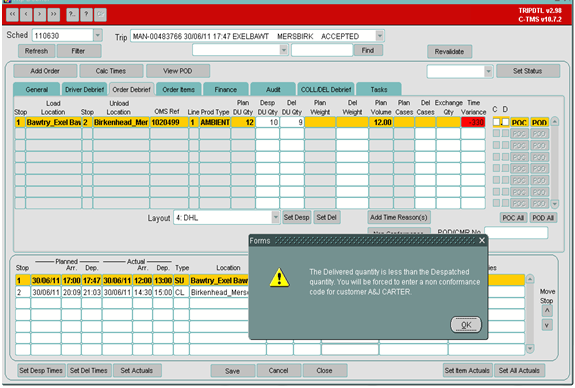Click OK in the Forms dialog
The width and height of the screenshot is (575, 388).
[x=466, y=325]
